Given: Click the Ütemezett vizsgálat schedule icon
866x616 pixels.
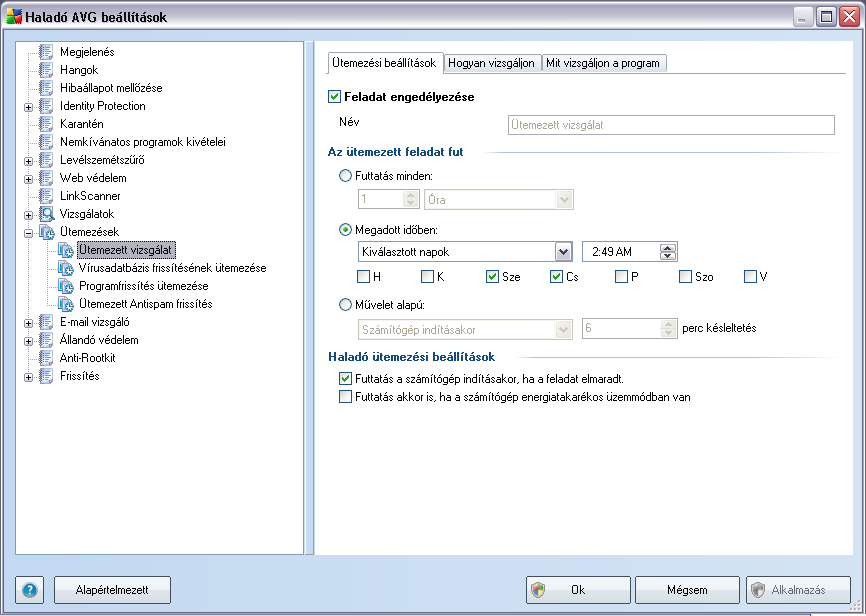Looking at the screenshot, I should (66, 250).
